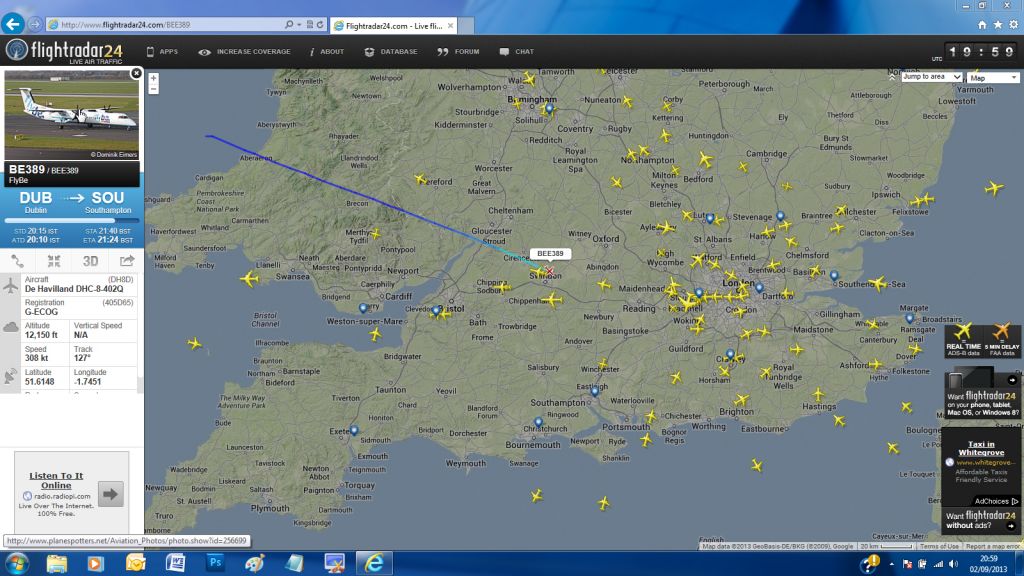Click the Listen To It Online link
This screenshot has height=576, width=1024.
[x=56, y=480]
